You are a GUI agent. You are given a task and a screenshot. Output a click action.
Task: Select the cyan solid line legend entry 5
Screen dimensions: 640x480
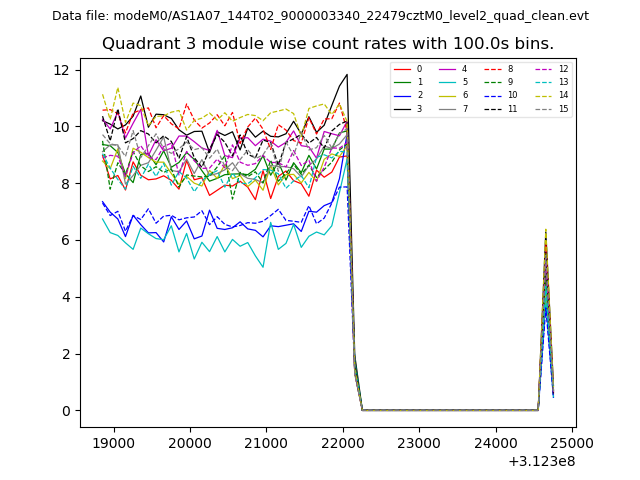pyautogui.click(x=452, y=82)
